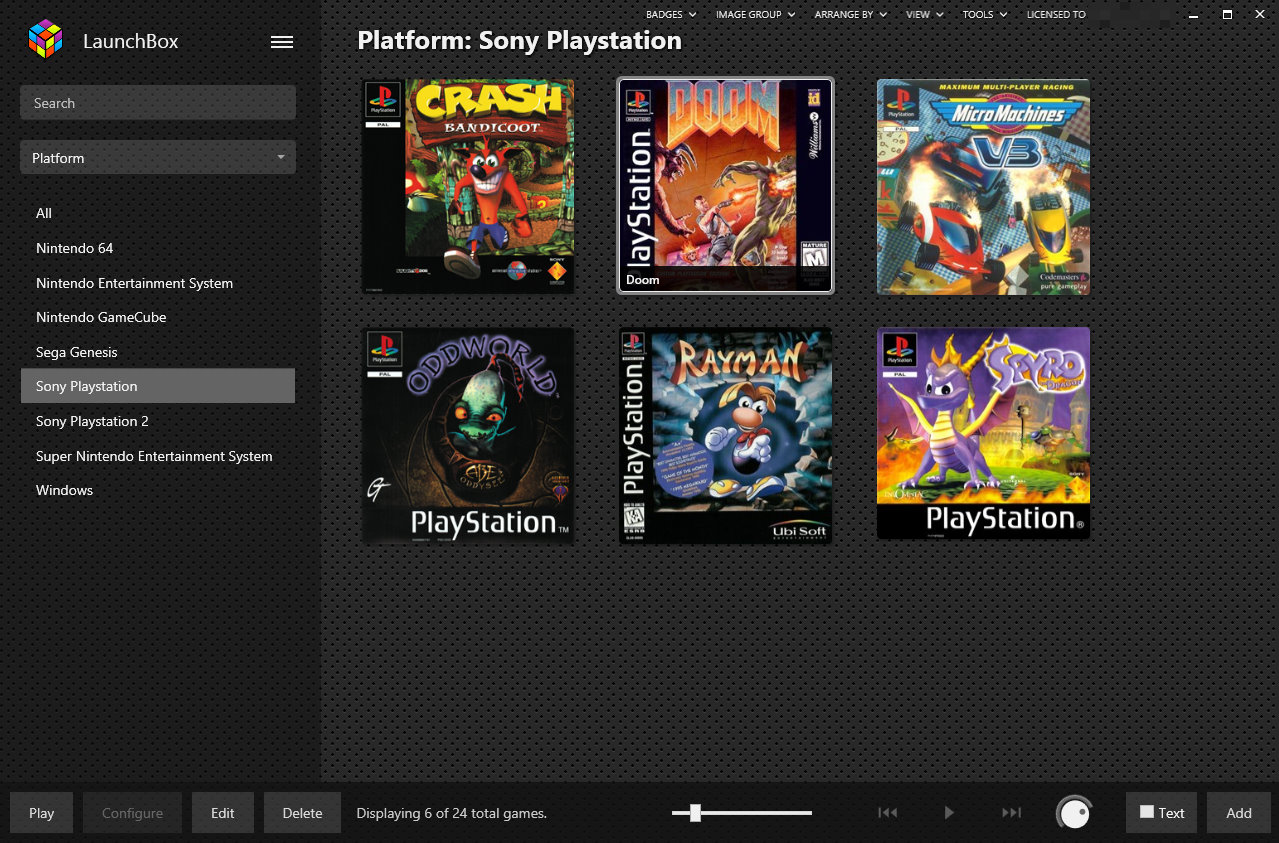Click the 'Displaying 6 of 24 total games.' status text

click(451, 813)
